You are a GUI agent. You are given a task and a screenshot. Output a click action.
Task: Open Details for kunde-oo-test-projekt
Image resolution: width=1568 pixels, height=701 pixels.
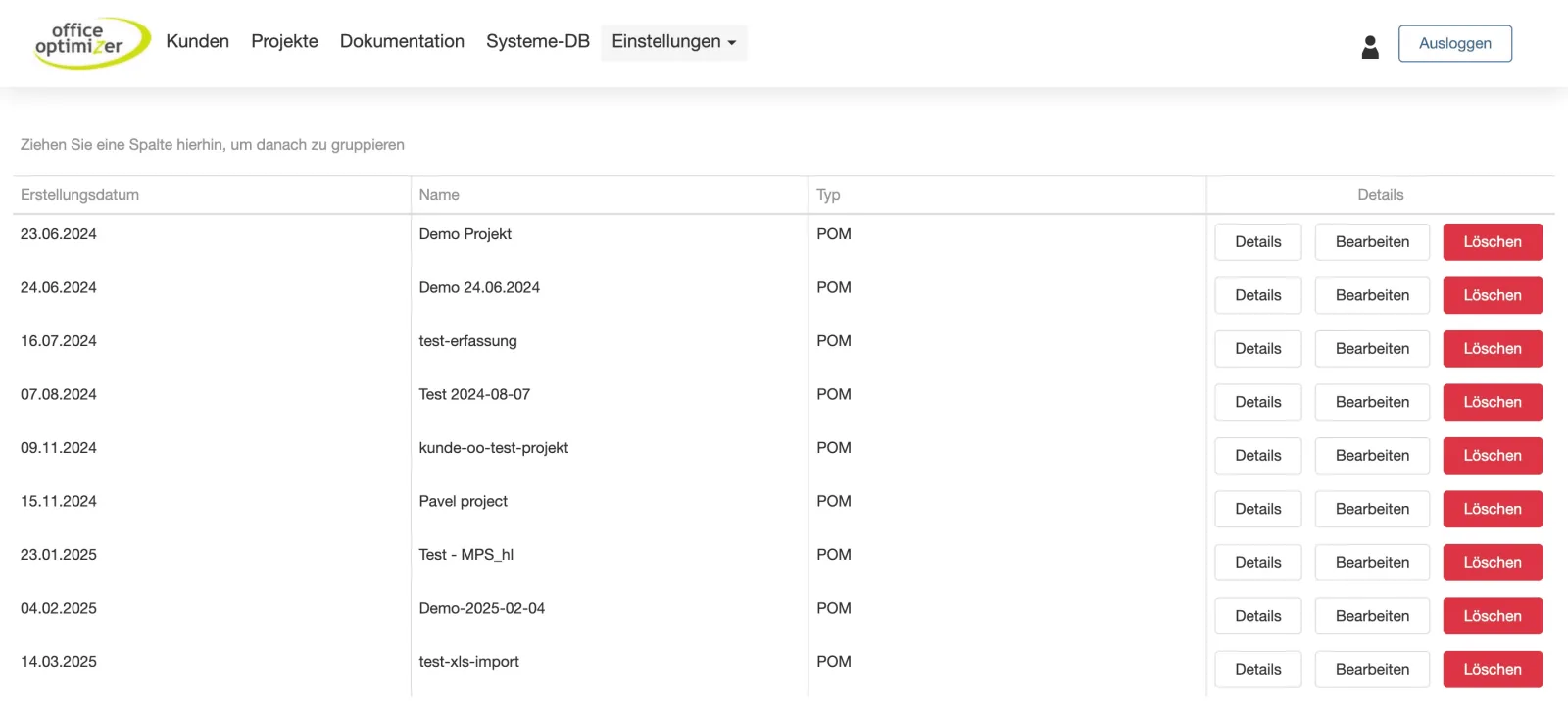click(x=1257, y=456)
